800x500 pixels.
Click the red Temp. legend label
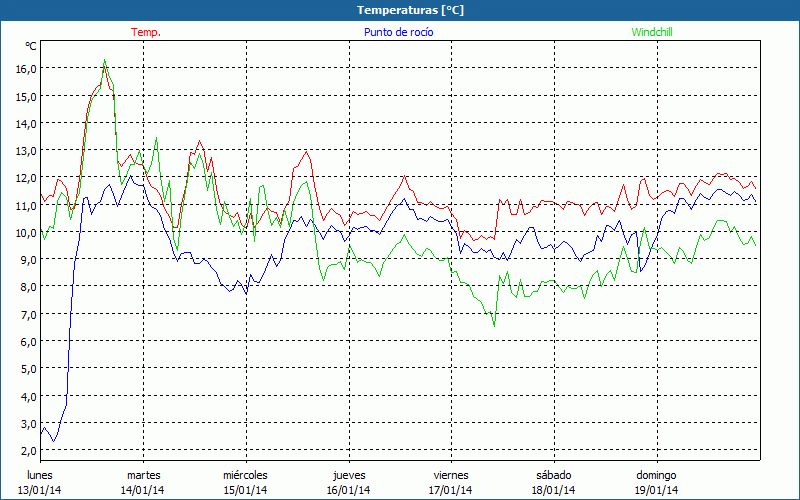coord(146,32)
